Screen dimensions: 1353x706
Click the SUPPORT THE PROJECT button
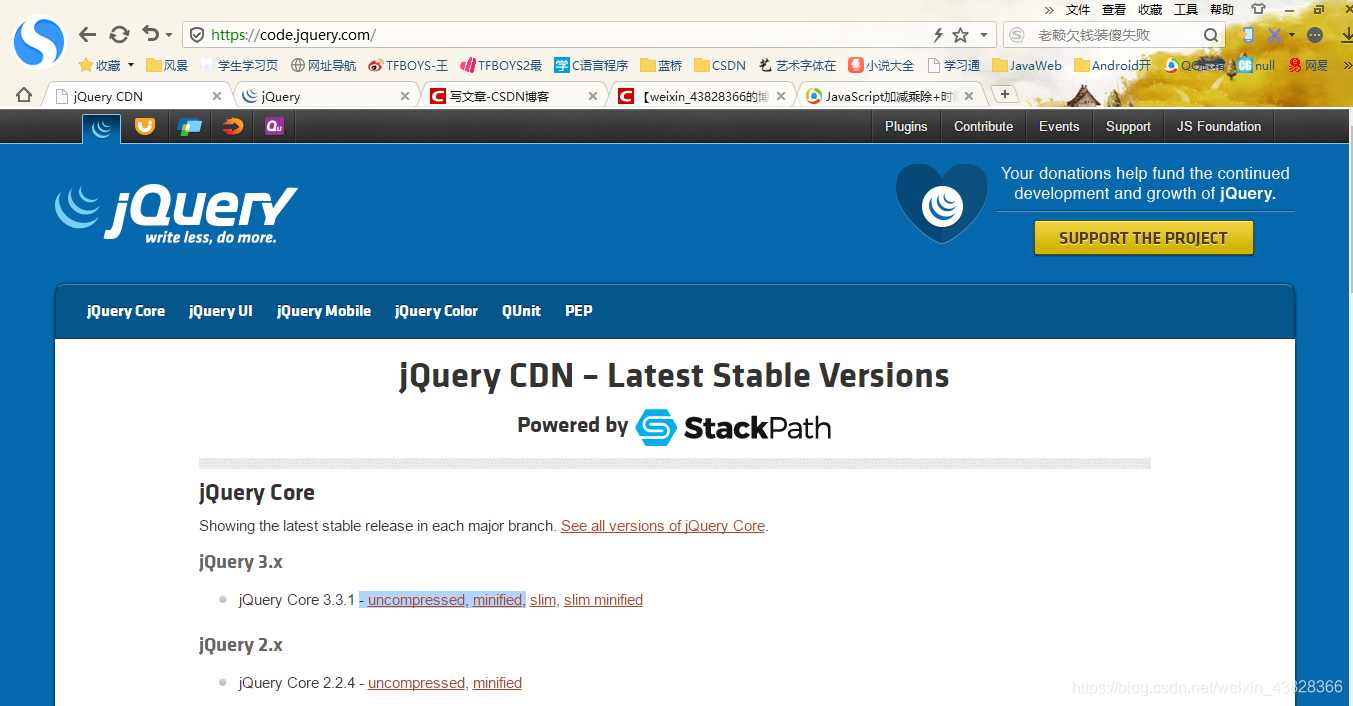click(1143, 238)
